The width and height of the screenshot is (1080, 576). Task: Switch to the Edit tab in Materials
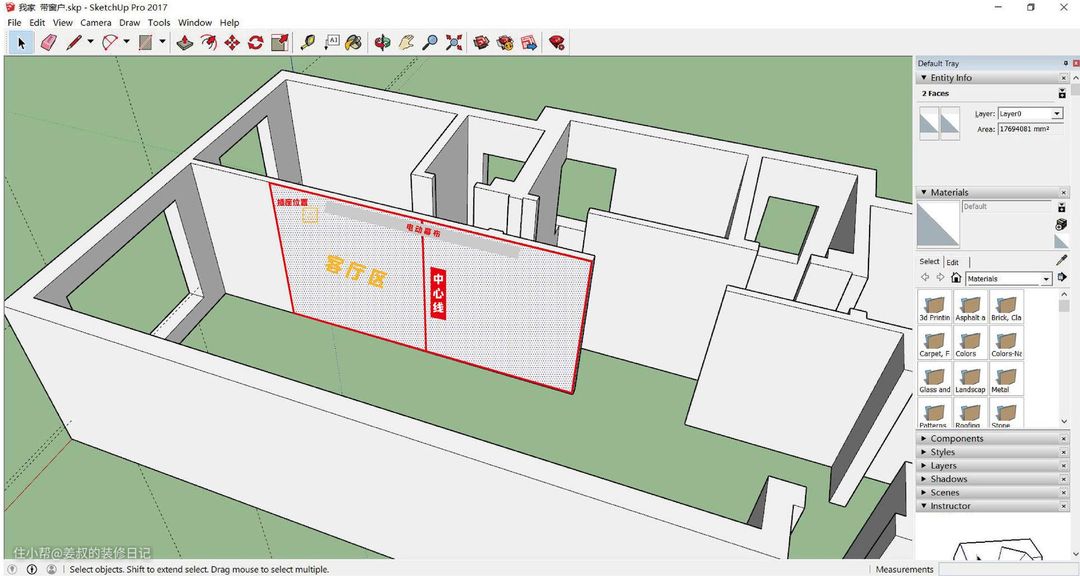point(953,262)
